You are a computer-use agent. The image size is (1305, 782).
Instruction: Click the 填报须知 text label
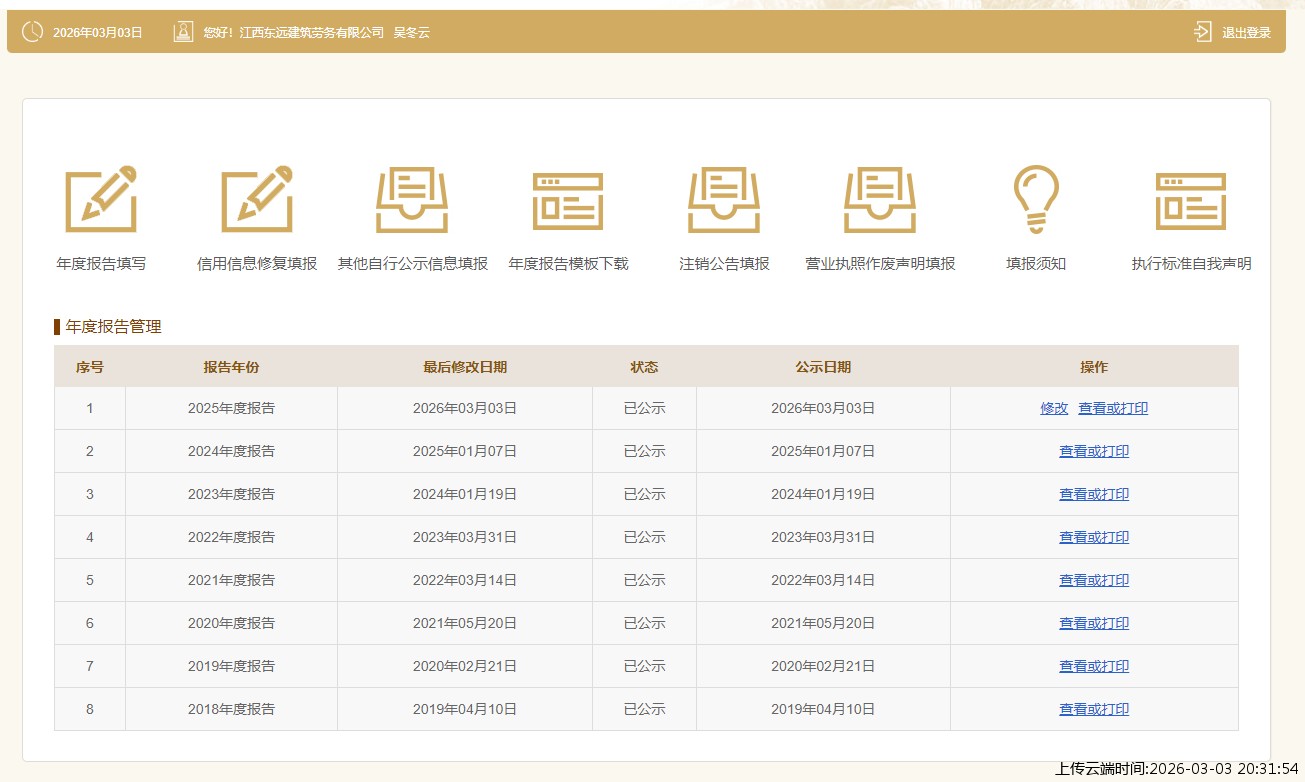click(1036, 264)
